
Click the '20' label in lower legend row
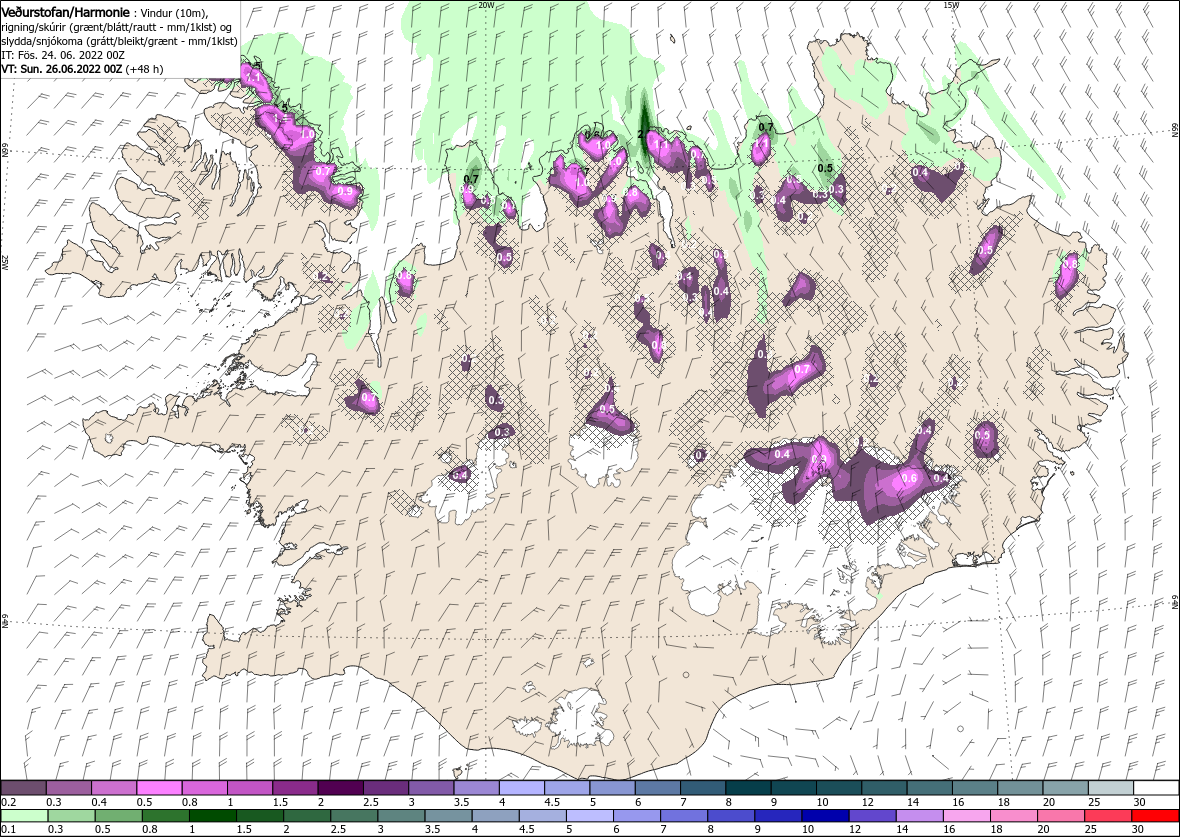[x=1043, y=829]
